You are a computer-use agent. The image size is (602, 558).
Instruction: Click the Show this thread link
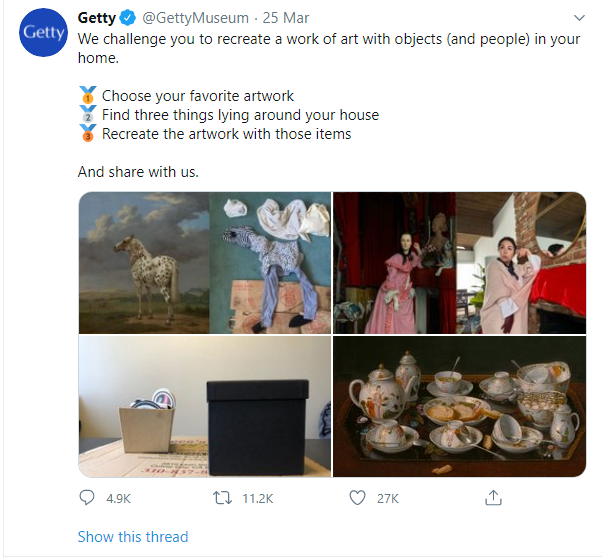(132, 537)
